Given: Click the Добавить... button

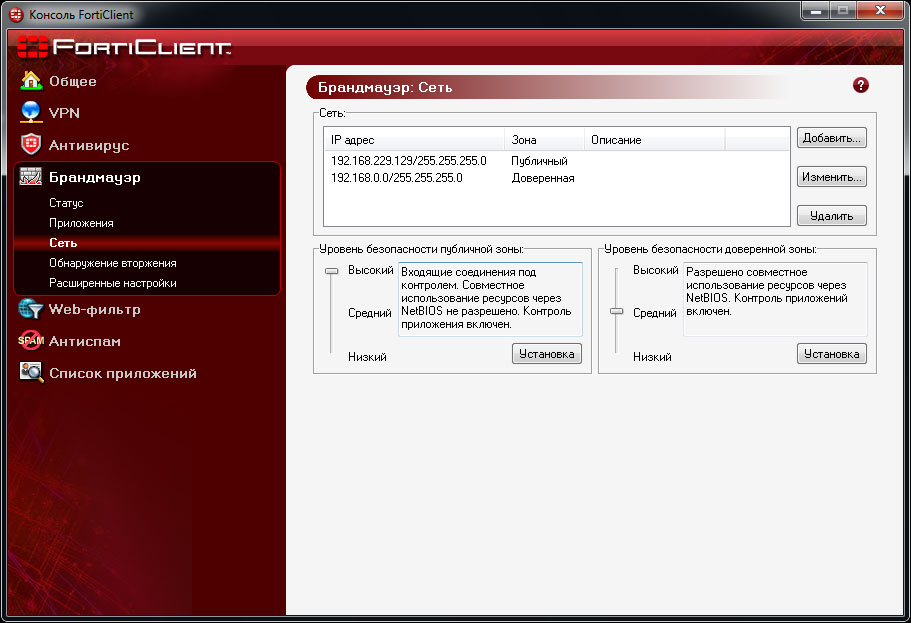Looking at the screenshot, I should [831, 138].
